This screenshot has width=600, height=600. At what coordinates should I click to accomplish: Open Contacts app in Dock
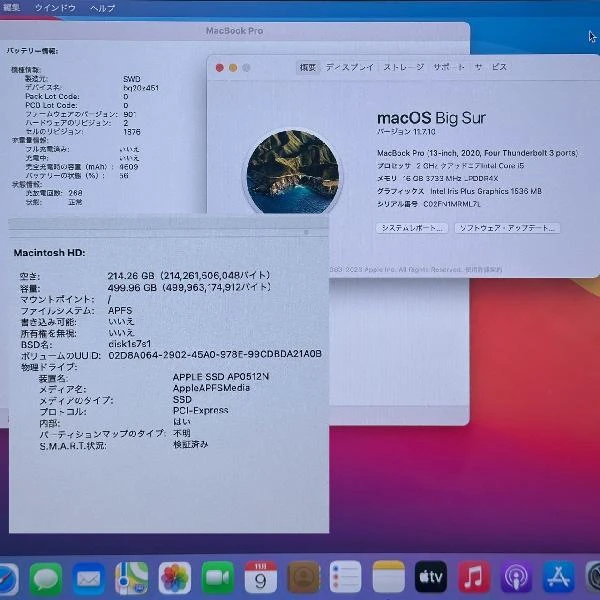pos(304,578)
